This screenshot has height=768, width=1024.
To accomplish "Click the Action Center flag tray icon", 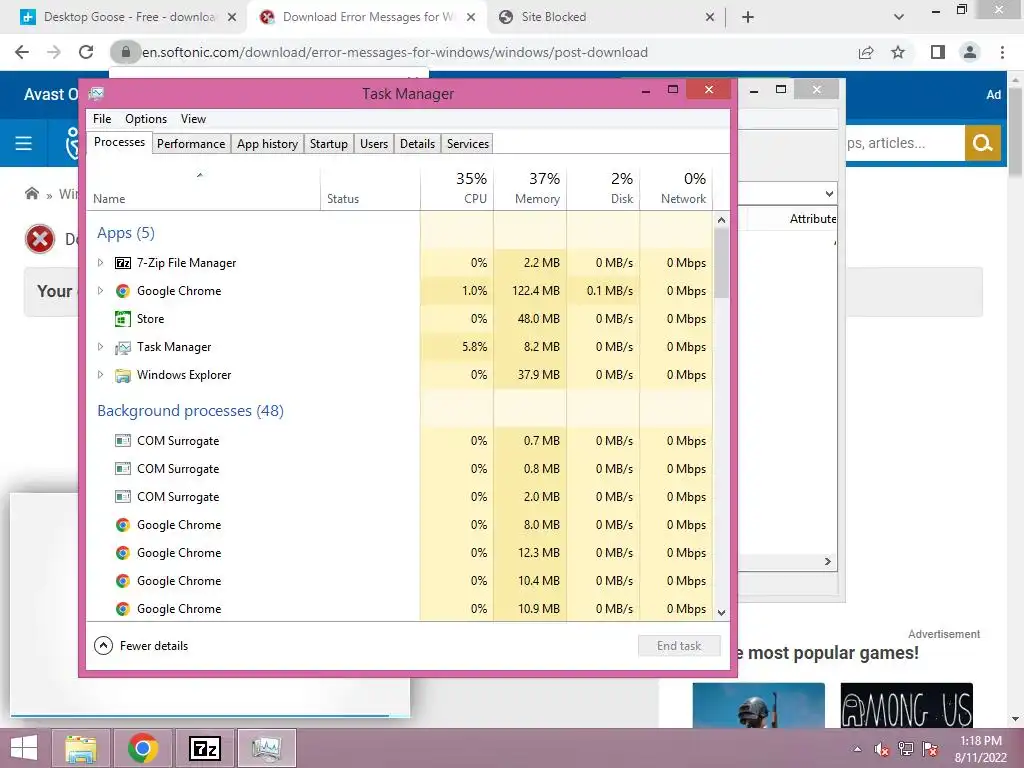I will click(930, 750).
